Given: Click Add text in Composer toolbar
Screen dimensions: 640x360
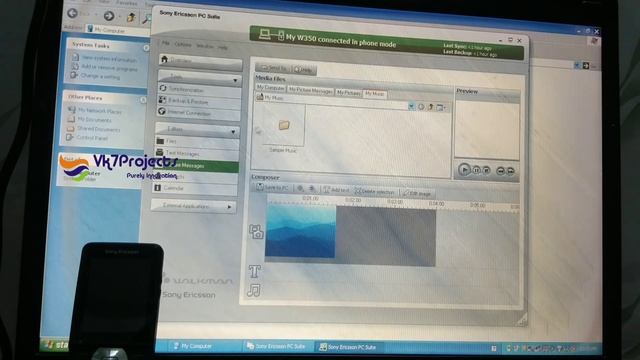Looking at the screenshot, I should [337, 190].
